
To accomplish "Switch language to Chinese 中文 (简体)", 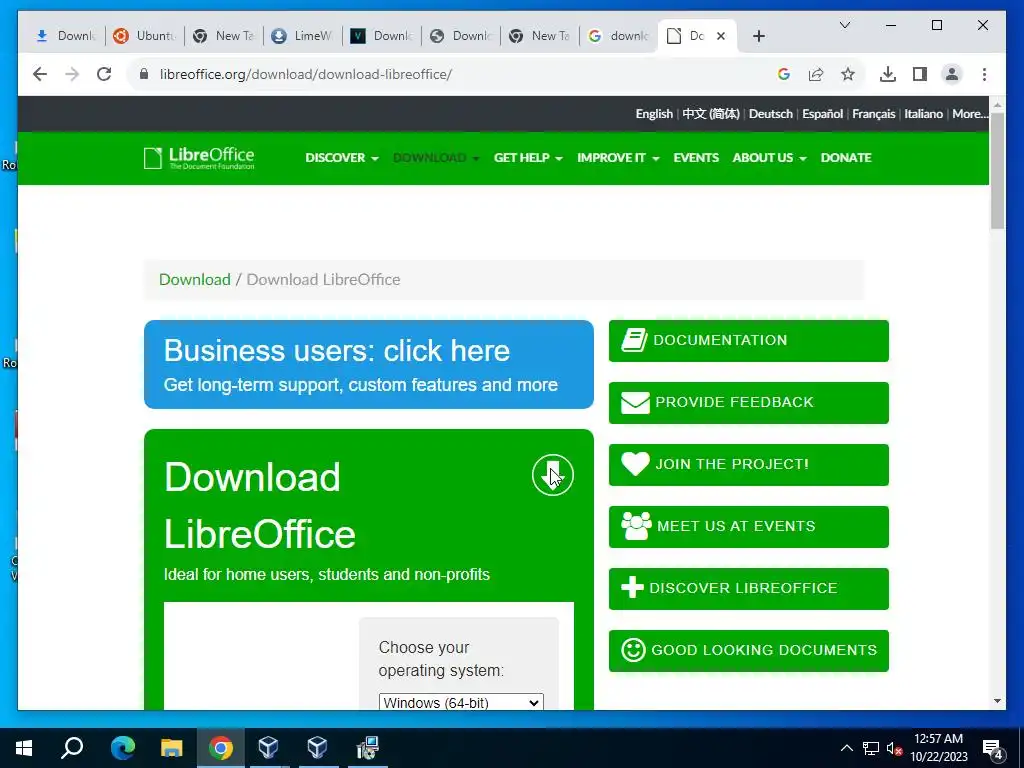I will (x=711, y=114).
